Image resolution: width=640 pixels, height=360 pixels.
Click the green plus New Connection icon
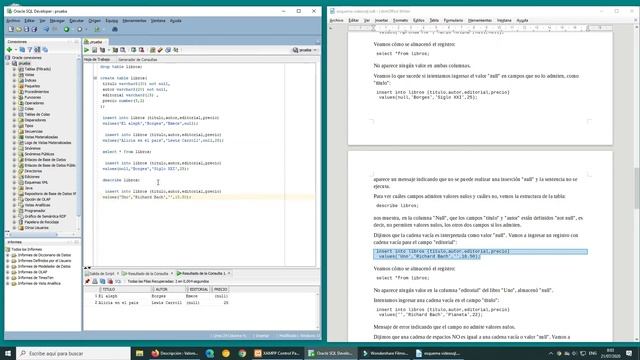[9, 50]
